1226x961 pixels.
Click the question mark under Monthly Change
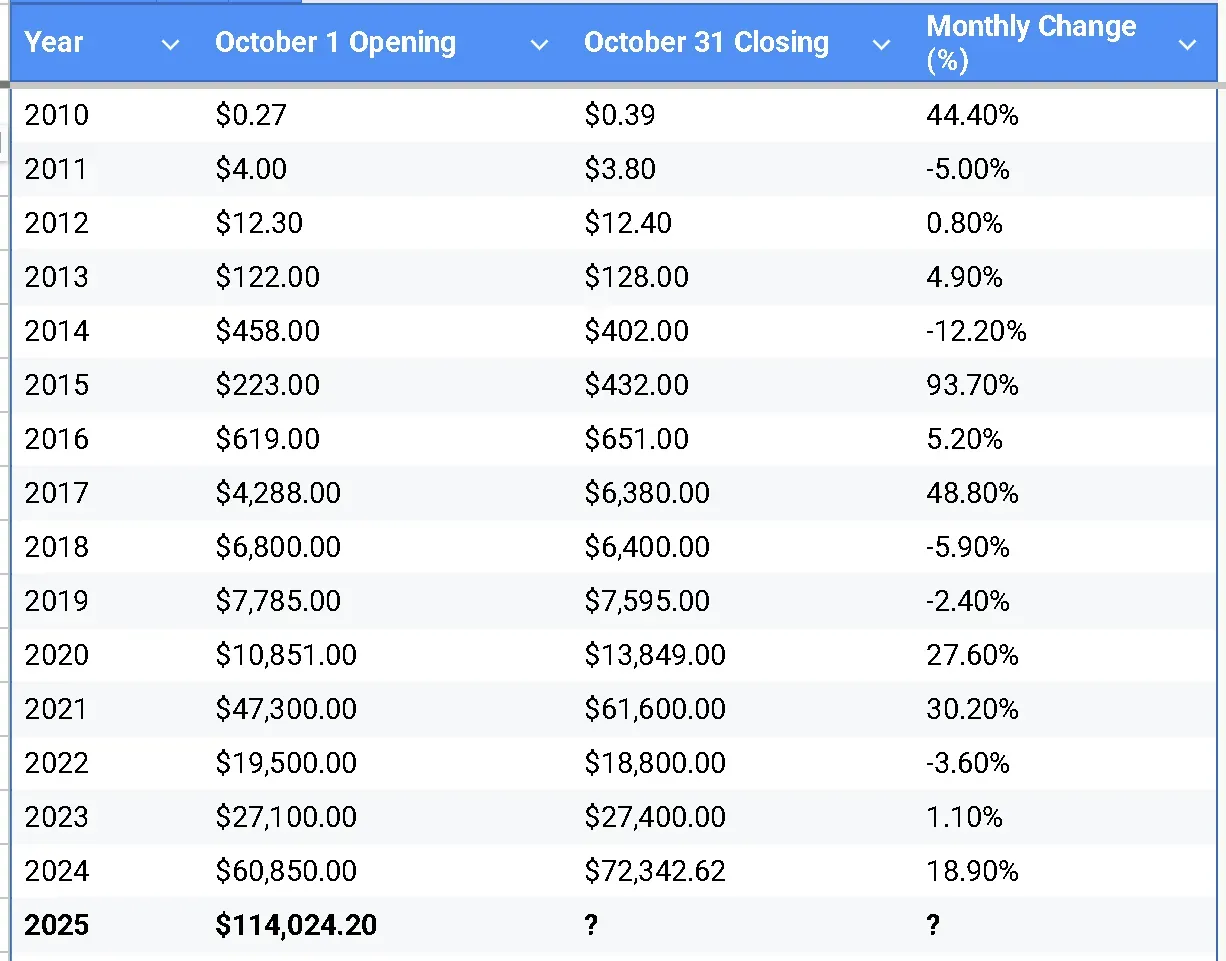(x=933, y=925)
